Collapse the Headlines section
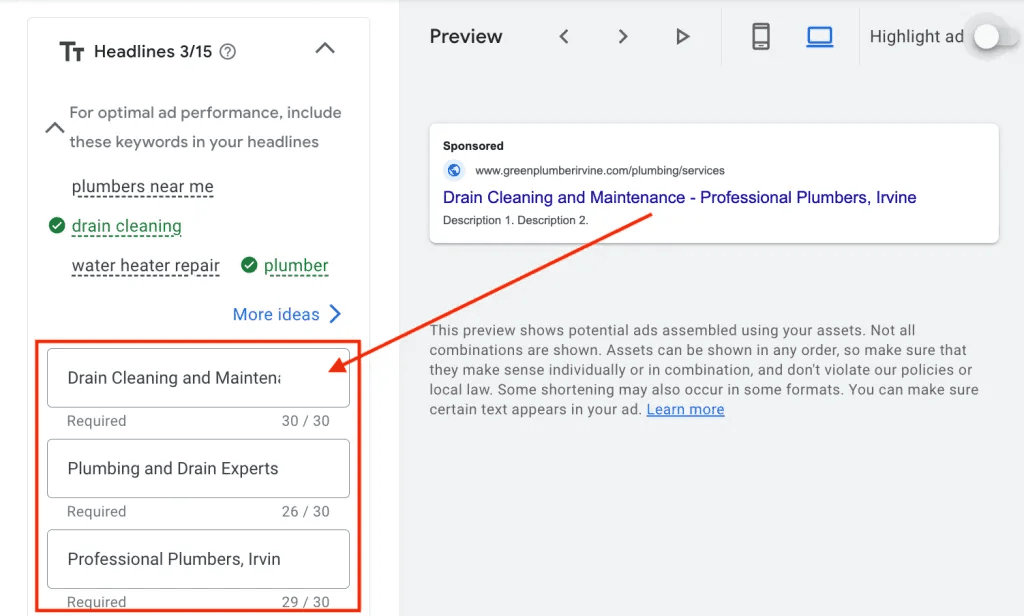 click(325, 48)
